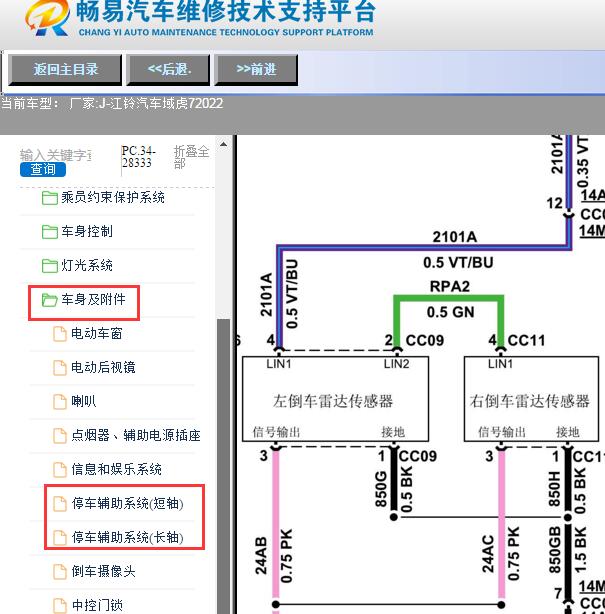Click the sidebar scrollbar up arrow

[x=224, y=144]
